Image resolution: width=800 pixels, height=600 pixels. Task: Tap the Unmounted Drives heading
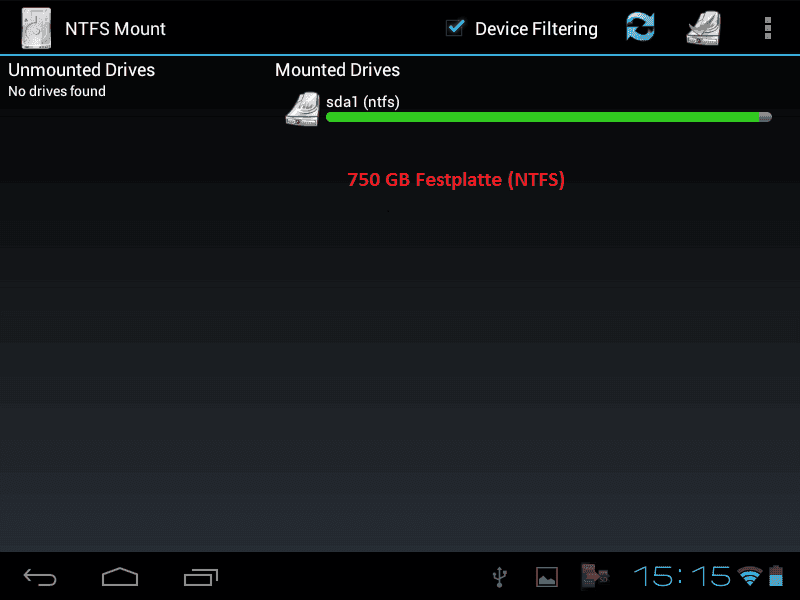click(82, 70)
